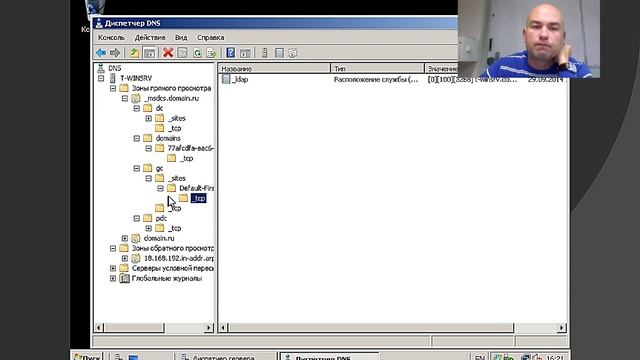Select the domains folder in tree
640x360 pixels.
coord(168,138)
